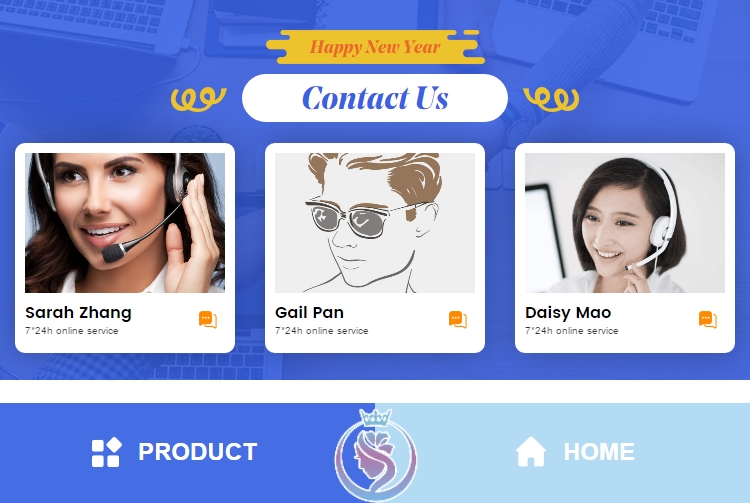
Task: Click the Daisy Mao name link
Action: pos(568,313)
